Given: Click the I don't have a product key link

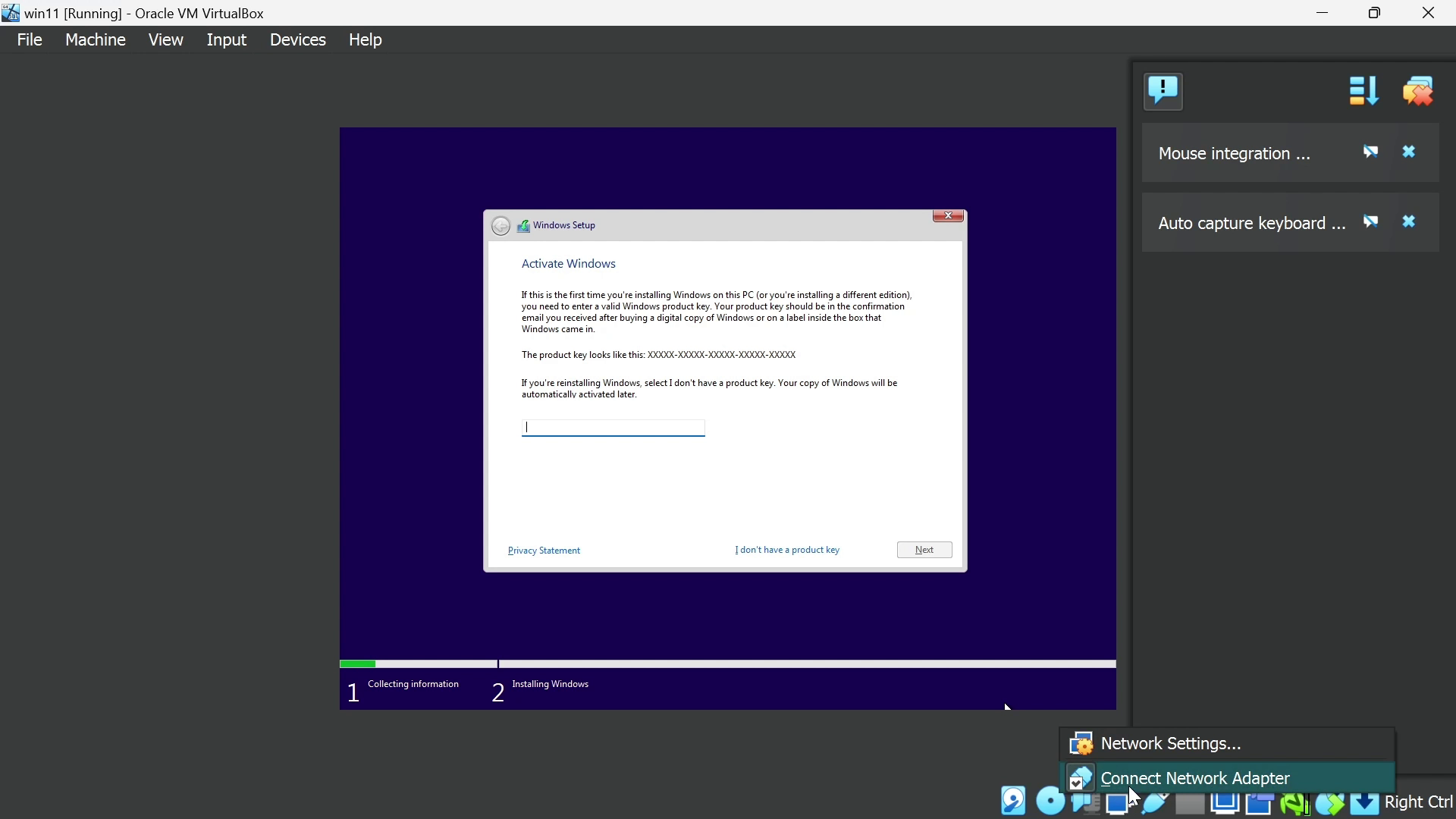Looking at the screenshot, I should point(786,550).
